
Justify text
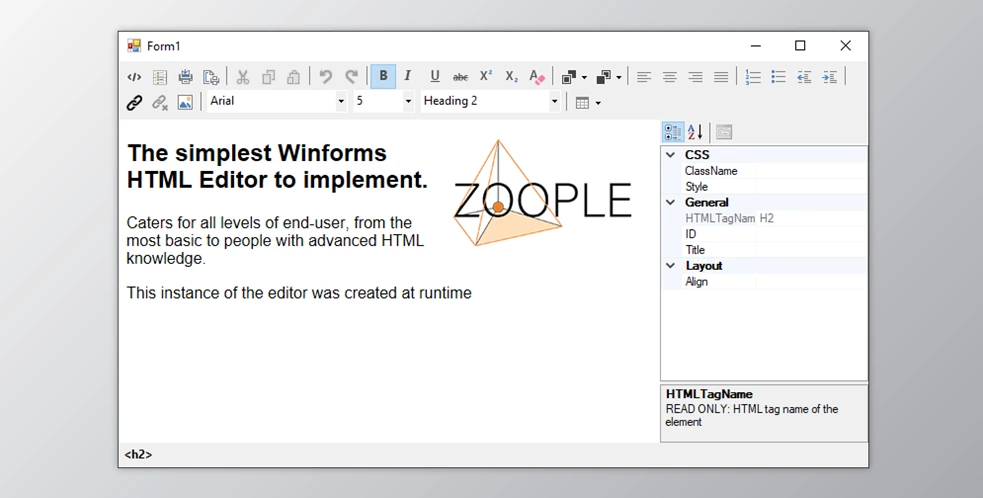721,77
